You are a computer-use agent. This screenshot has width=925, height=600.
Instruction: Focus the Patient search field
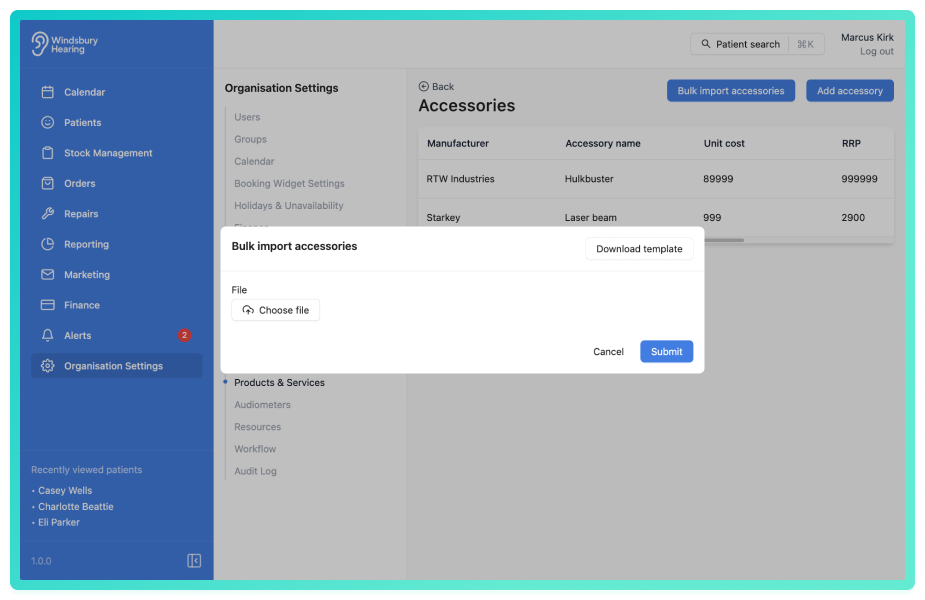[x=757, y=44]
